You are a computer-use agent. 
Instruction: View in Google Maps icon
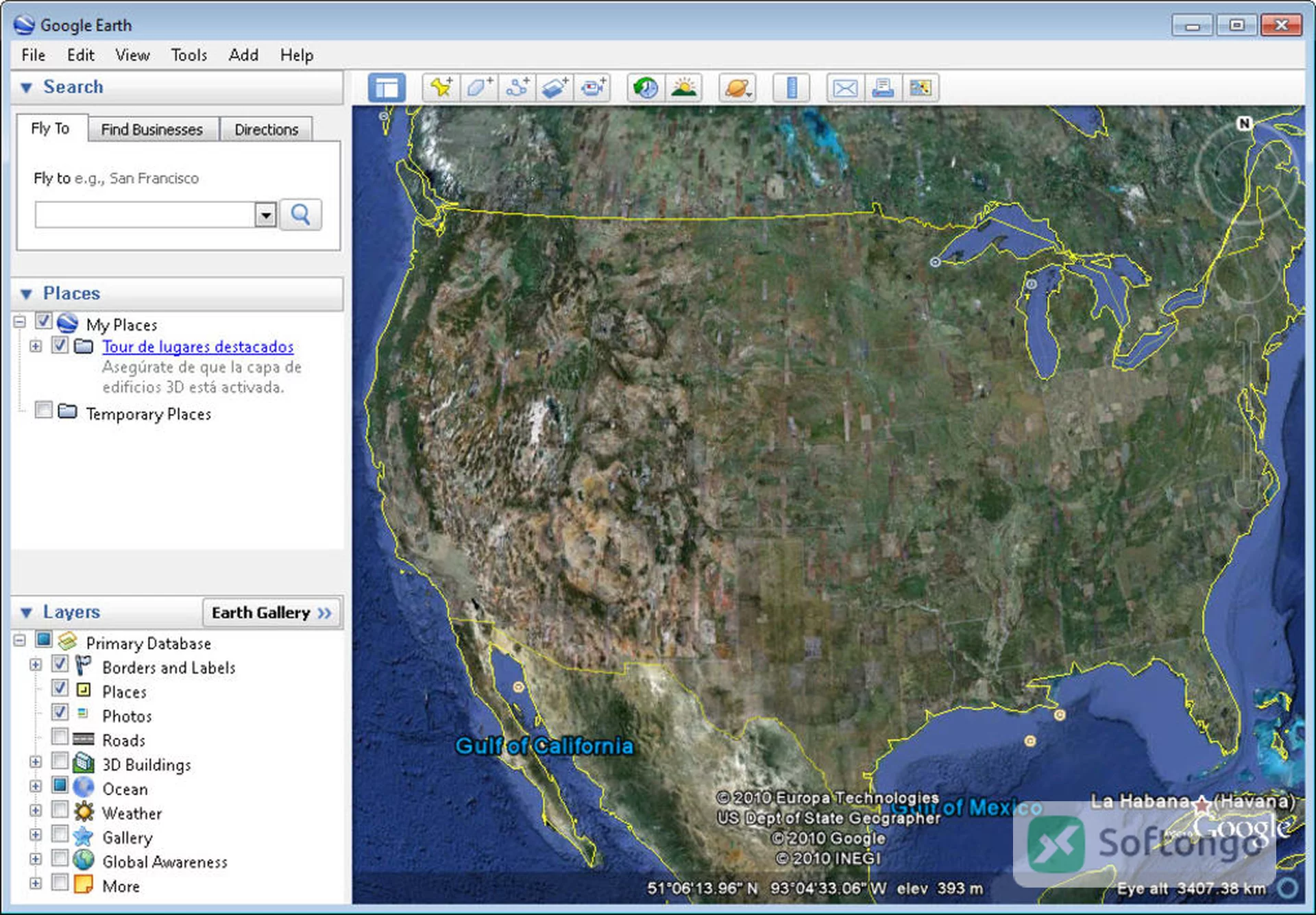(x=921, y=88)
